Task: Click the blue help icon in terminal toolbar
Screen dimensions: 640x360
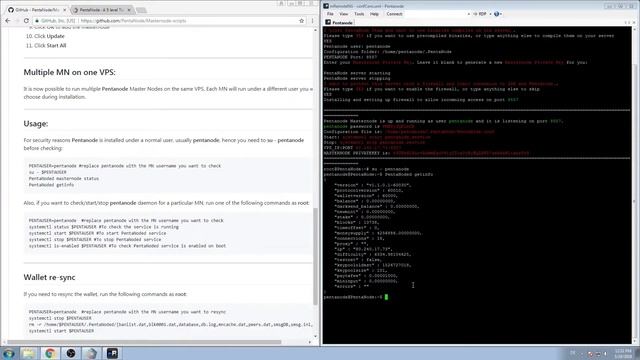Action: click(496, 14)
